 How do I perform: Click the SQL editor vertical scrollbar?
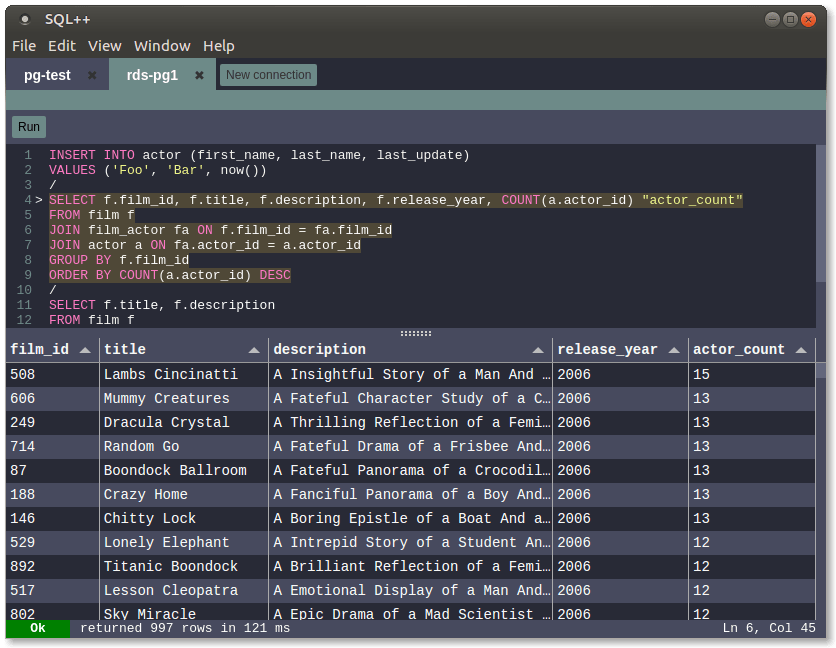click(821, 213)
